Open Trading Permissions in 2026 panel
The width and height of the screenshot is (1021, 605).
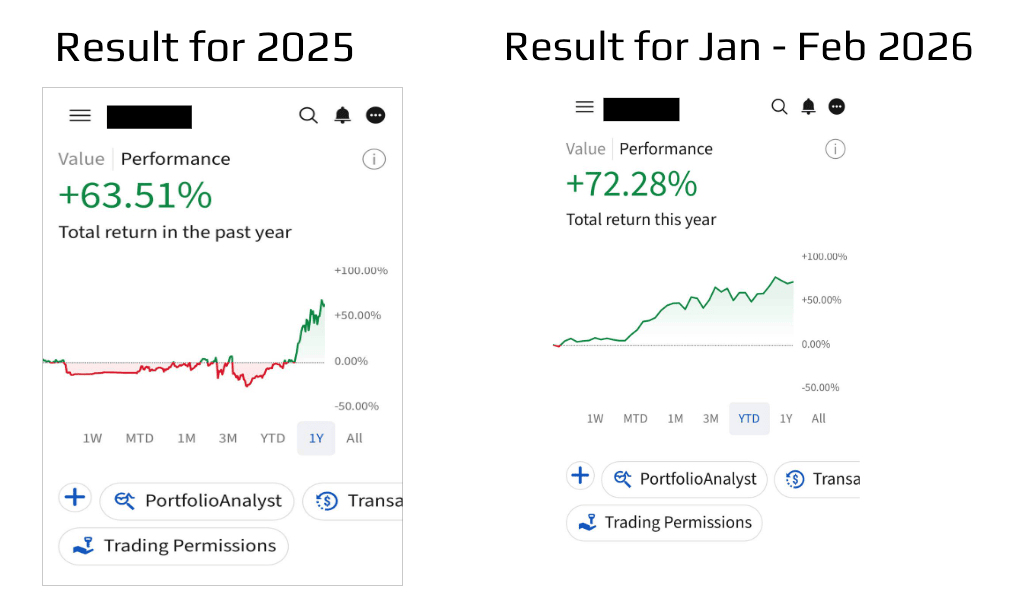click(664, 523)
